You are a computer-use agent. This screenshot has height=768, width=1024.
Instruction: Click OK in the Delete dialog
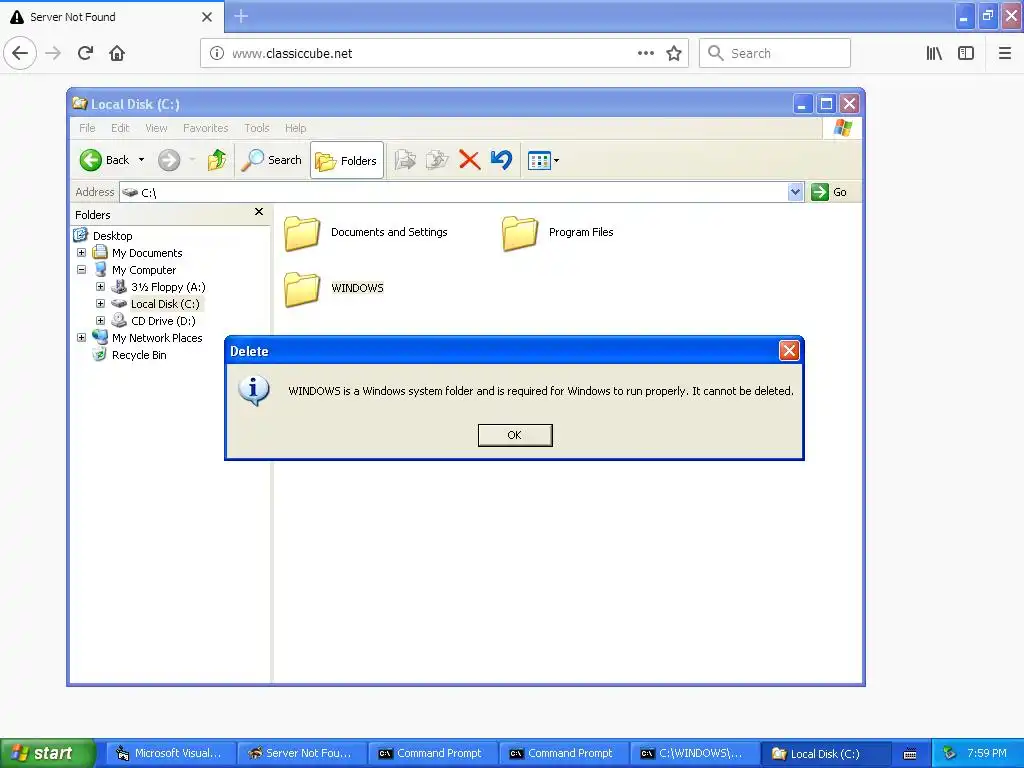tap(515, 435)
